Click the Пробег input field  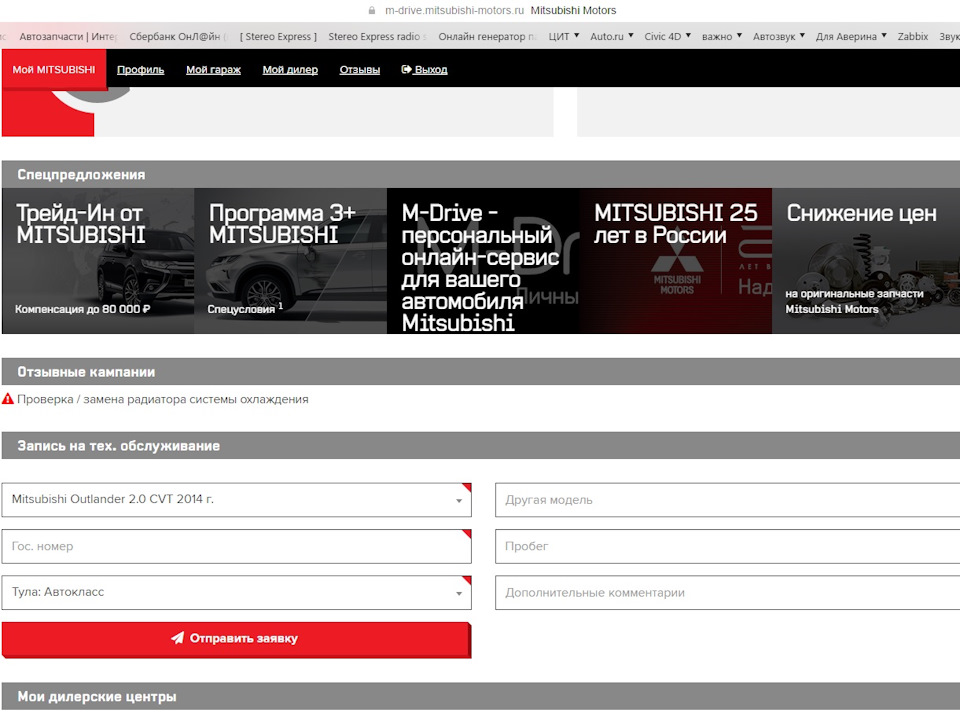tap(727, 546)
